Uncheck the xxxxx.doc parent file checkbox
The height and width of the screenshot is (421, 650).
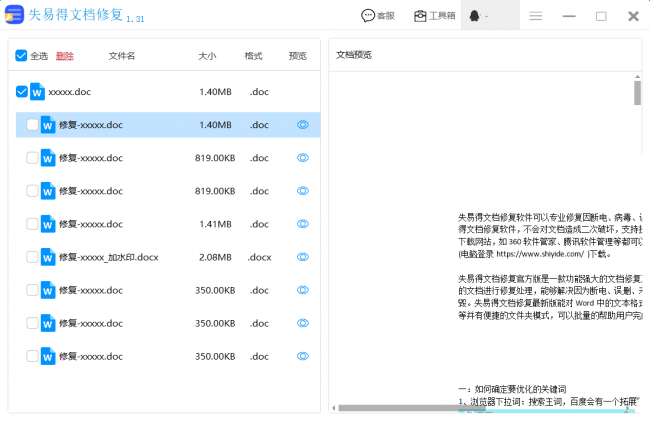coord(22,91)
